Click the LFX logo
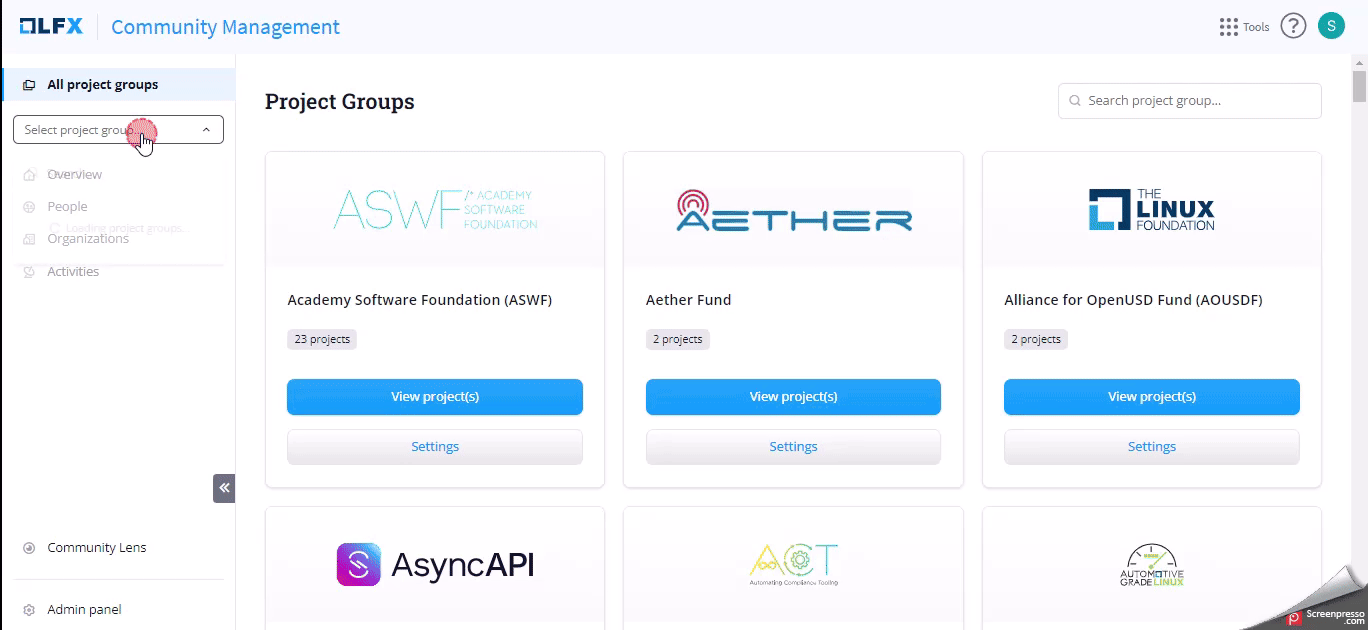 click(53, 27)
